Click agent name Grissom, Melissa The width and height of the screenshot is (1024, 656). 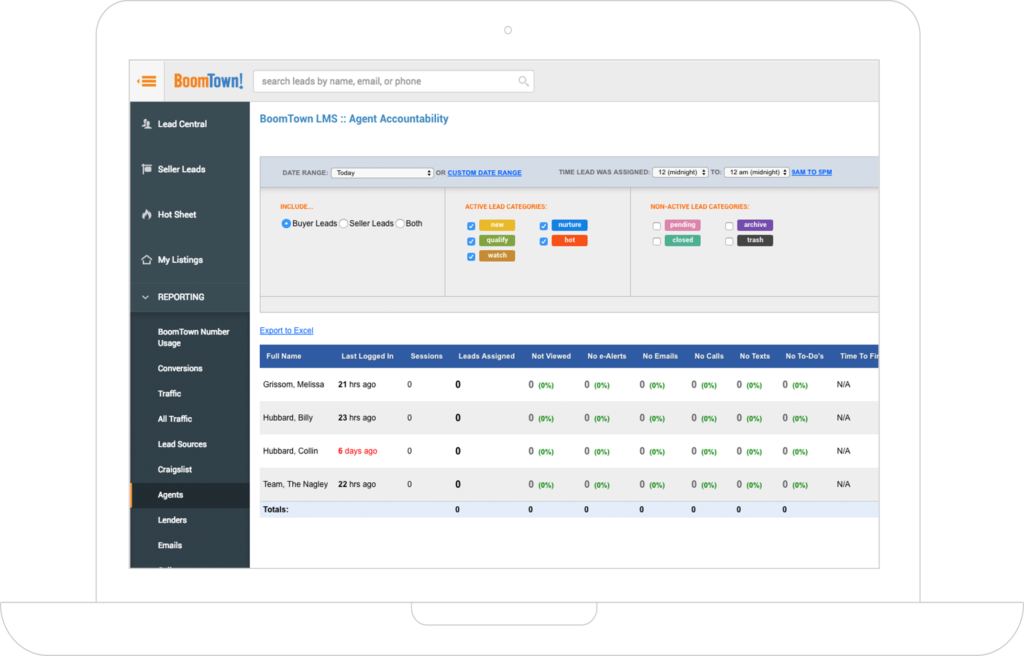click(293, 384)
